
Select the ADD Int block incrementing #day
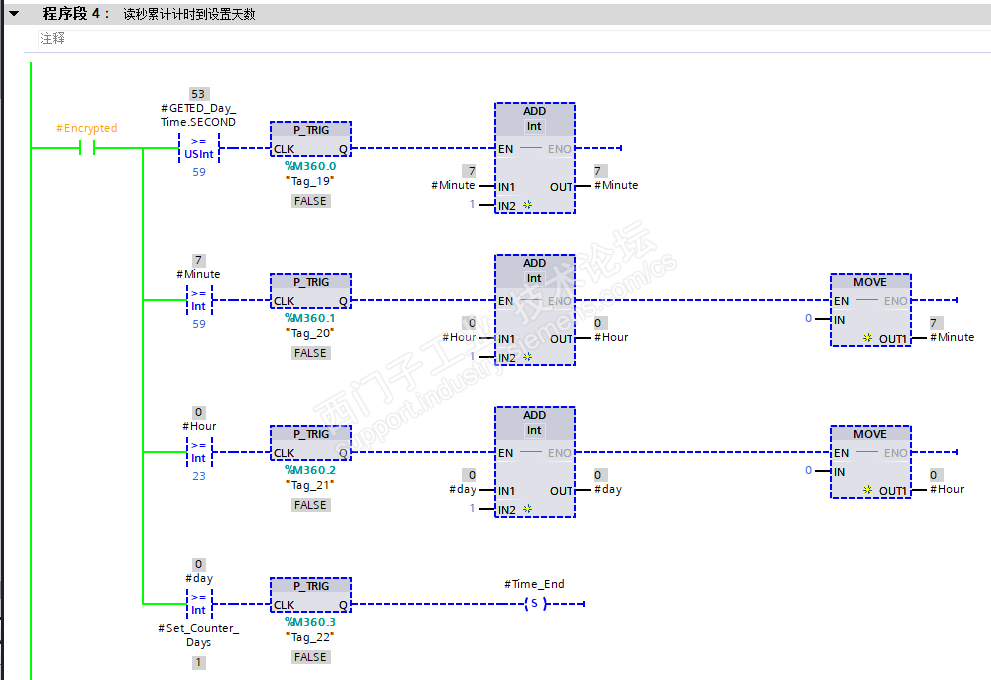[534, 459]
